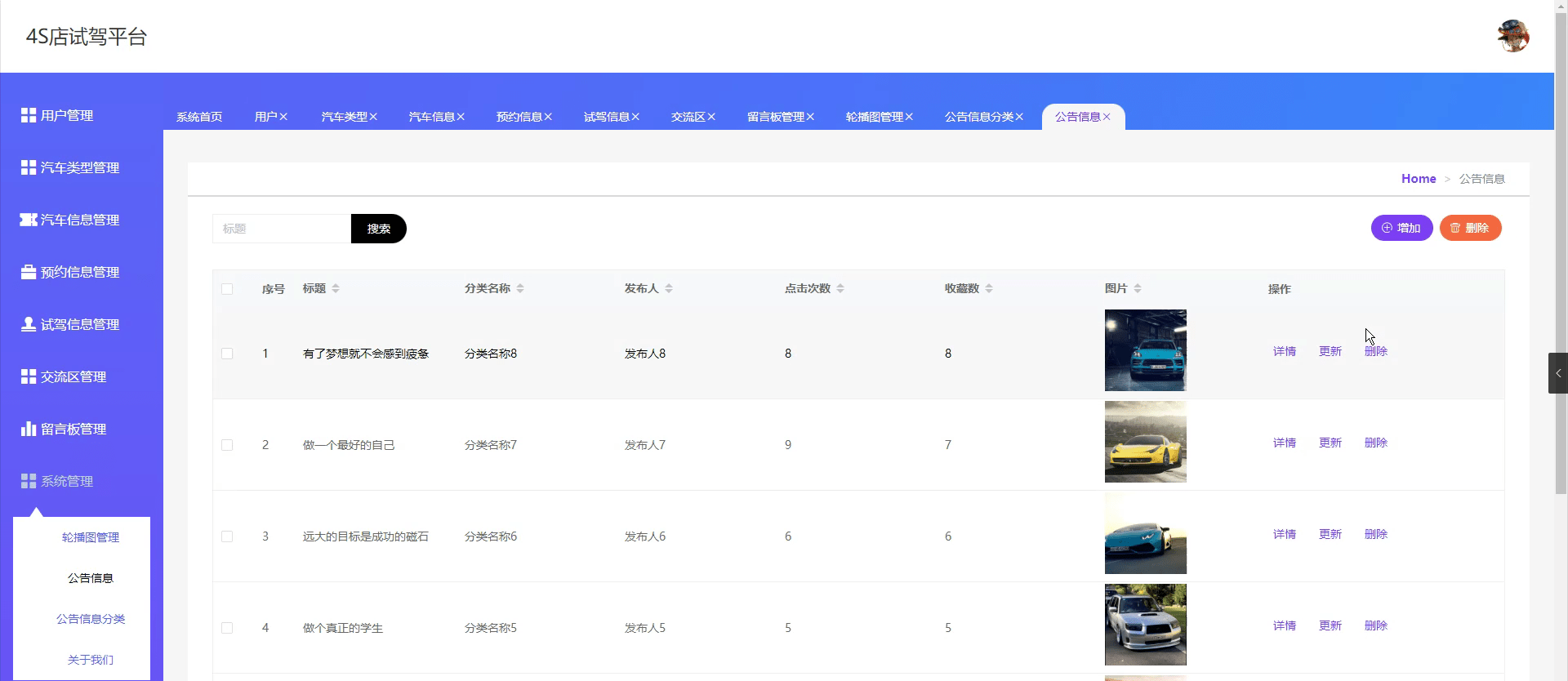The width and height of the screenshot is (1568, 681).
Task: Click 删除 for row 3
Action: [1376, 534]
